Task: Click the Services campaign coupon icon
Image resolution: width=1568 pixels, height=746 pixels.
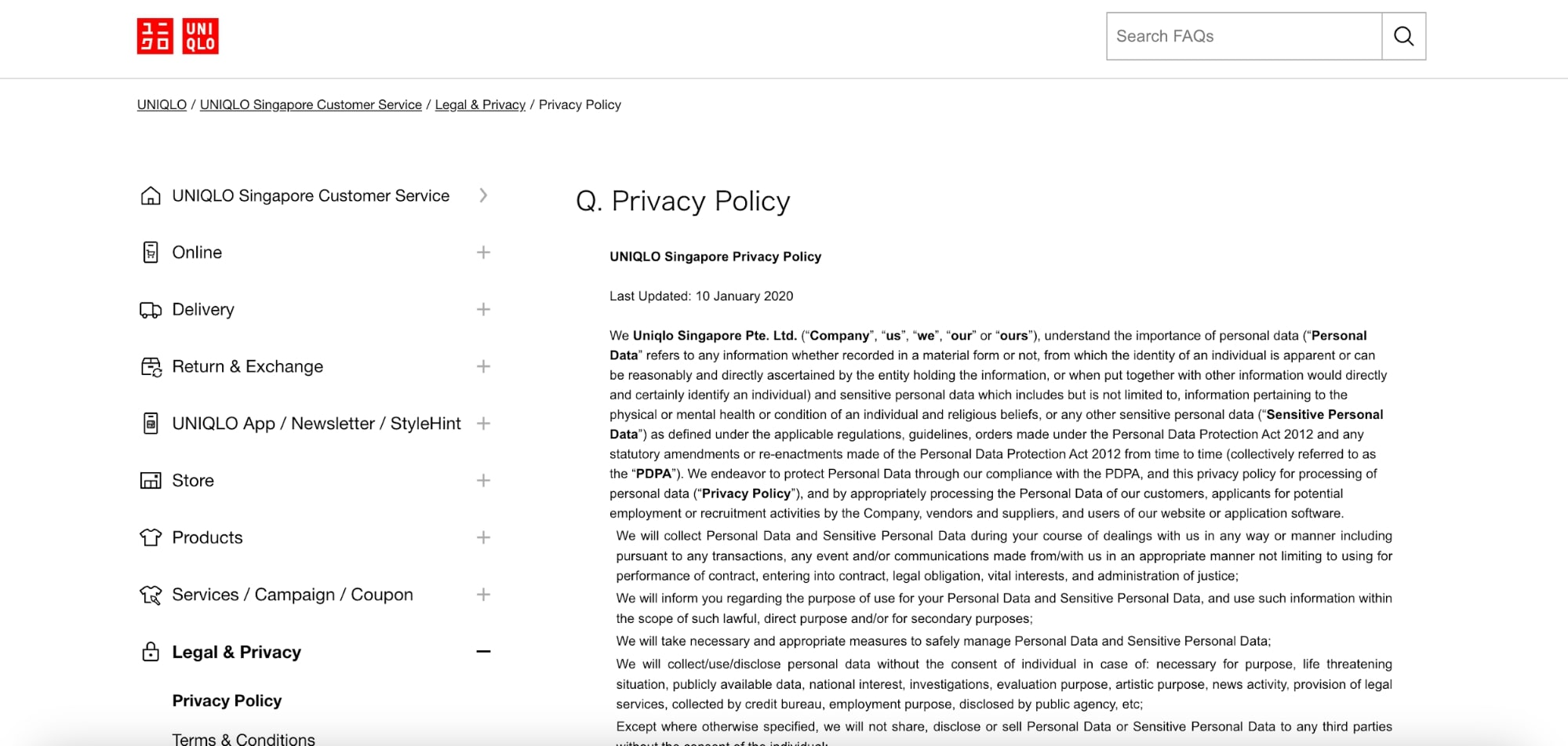Action: [151, 595]
